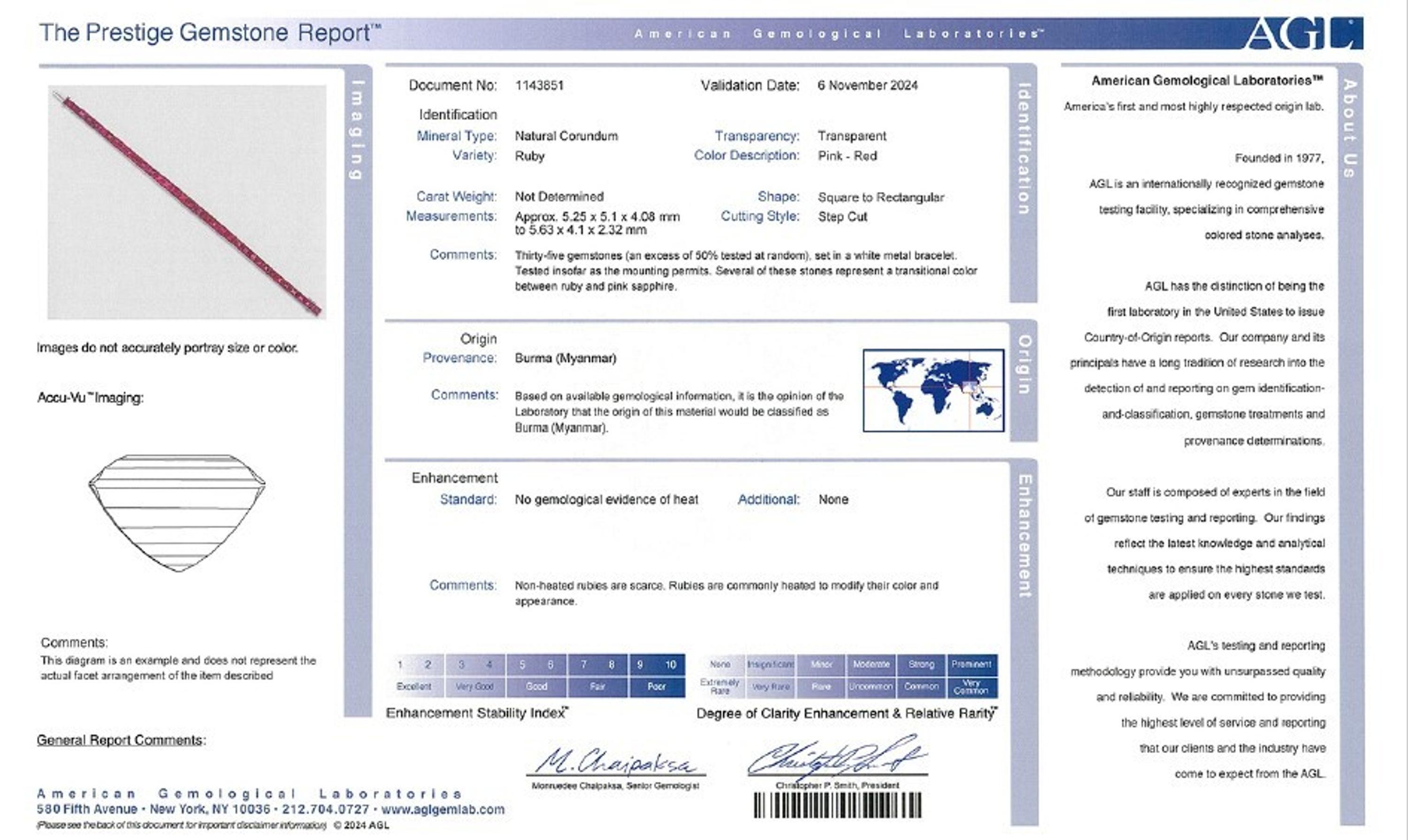
Task: Click "No gemological evidence of heat"
Action: (606, 500)
